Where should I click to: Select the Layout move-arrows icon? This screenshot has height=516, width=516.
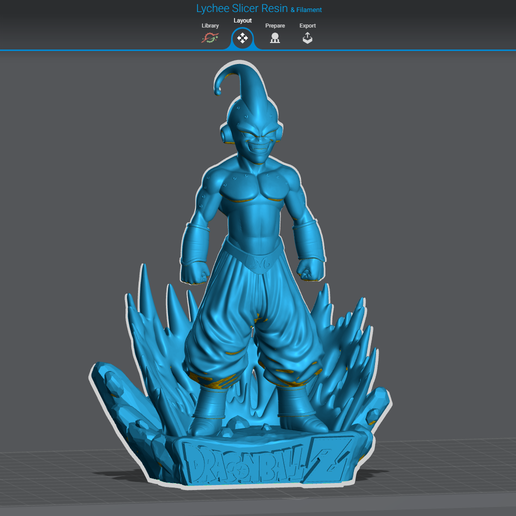[242, 38]
